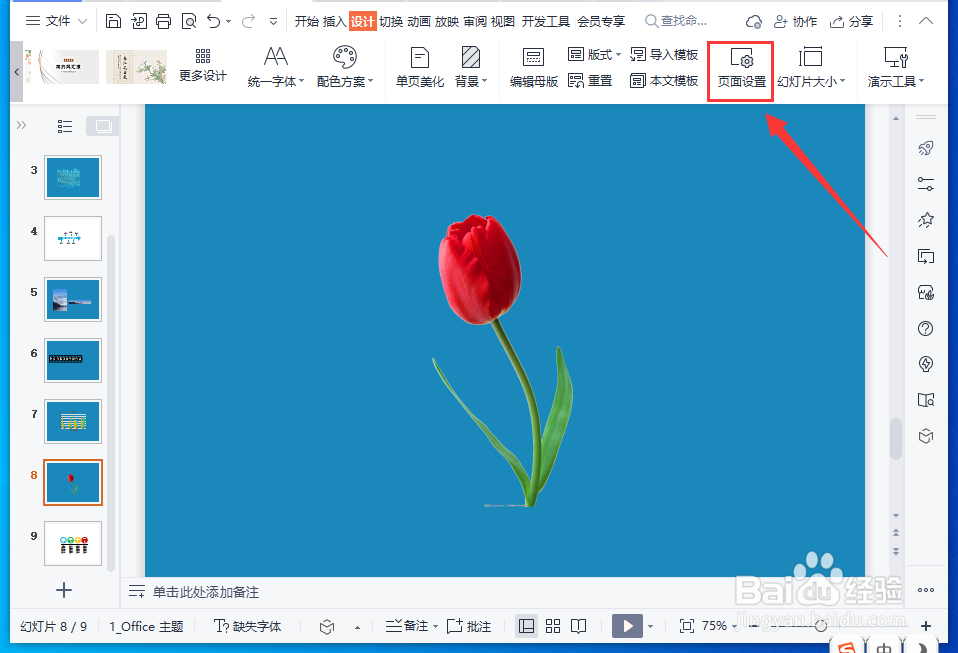Click 导入模板 import template
958x653 pixels.
[x=664, y=54]
